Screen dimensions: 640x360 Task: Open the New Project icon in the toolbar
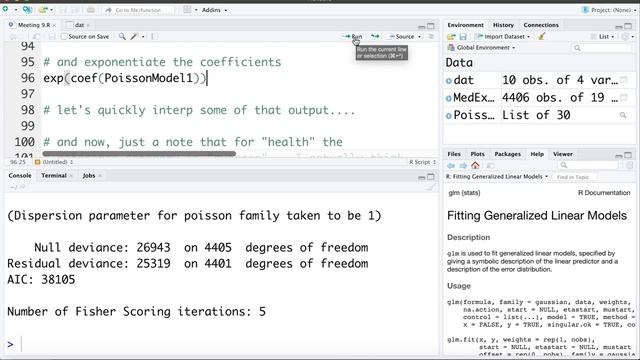click(x=27, y=9)
